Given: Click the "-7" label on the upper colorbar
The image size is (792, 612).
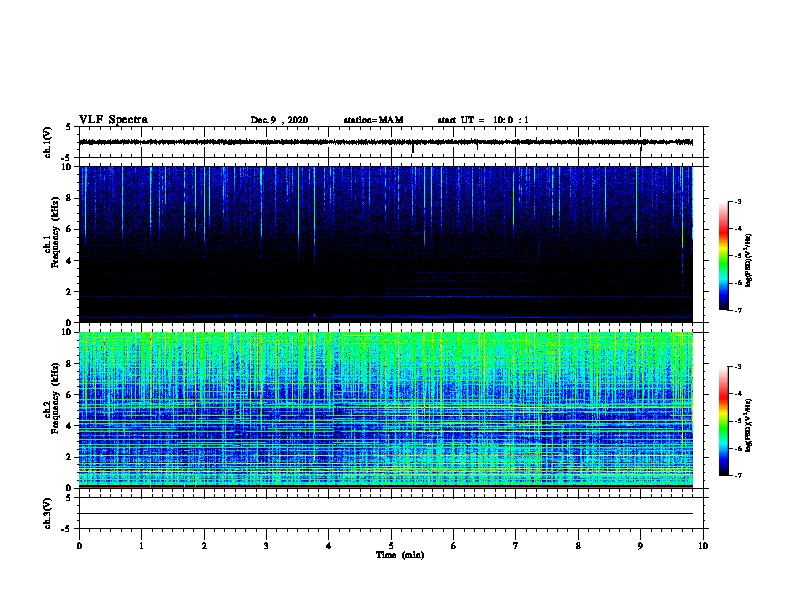Looking at the screenshot, I should pyautogui.click(x=738, y=310).
